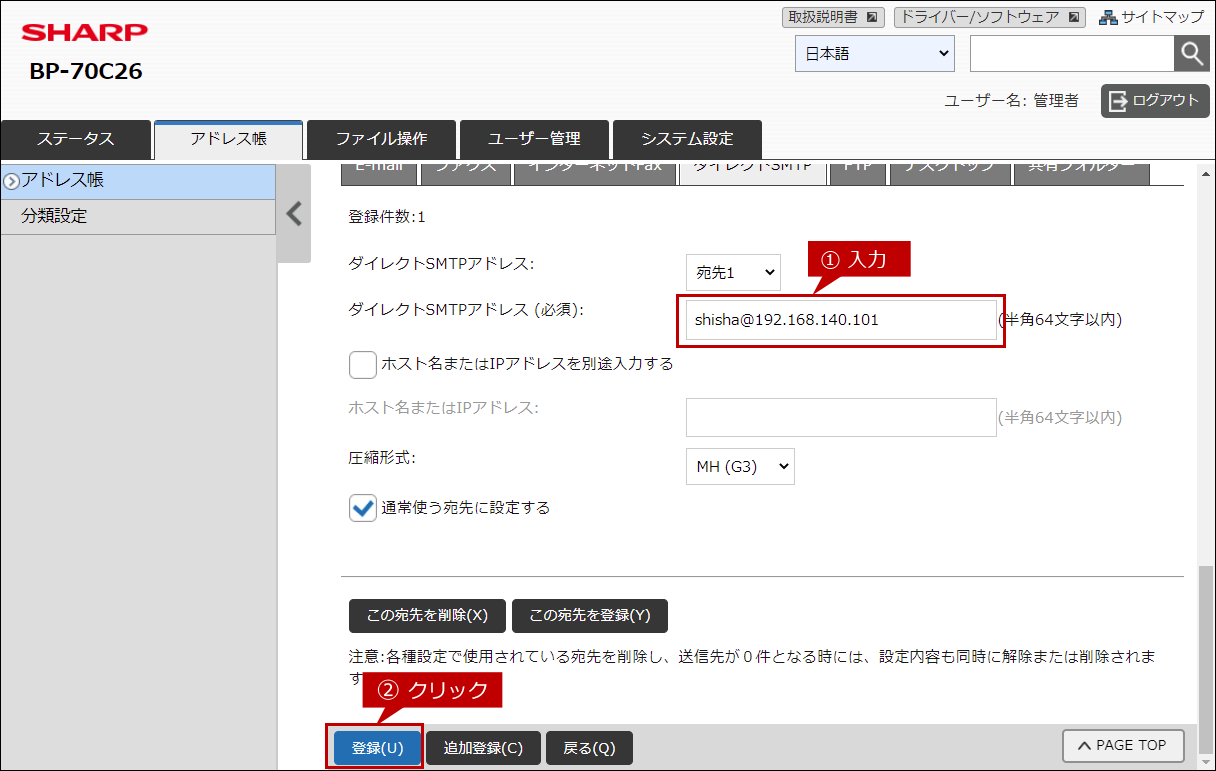Select アドレス帳 in the sidebar
The height and width of the screenshot is (771, 1216).
(x=138, y=181)
